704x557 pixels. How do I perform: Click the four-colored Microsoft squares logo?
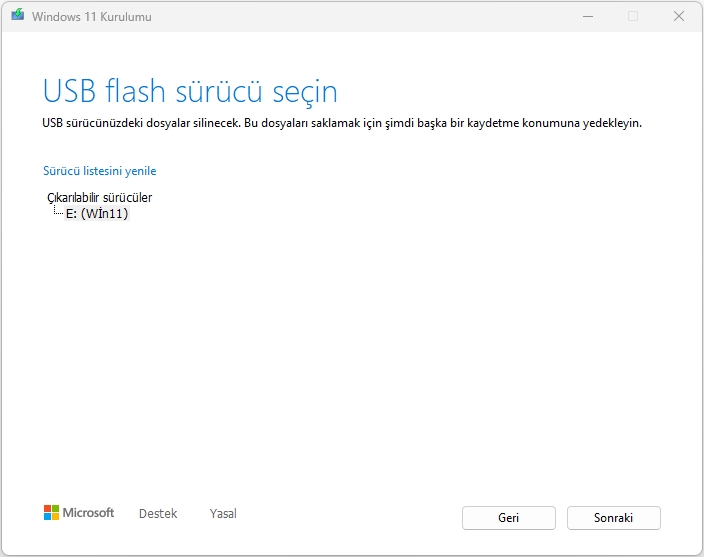pyautogui.click(x=51, y=513)
